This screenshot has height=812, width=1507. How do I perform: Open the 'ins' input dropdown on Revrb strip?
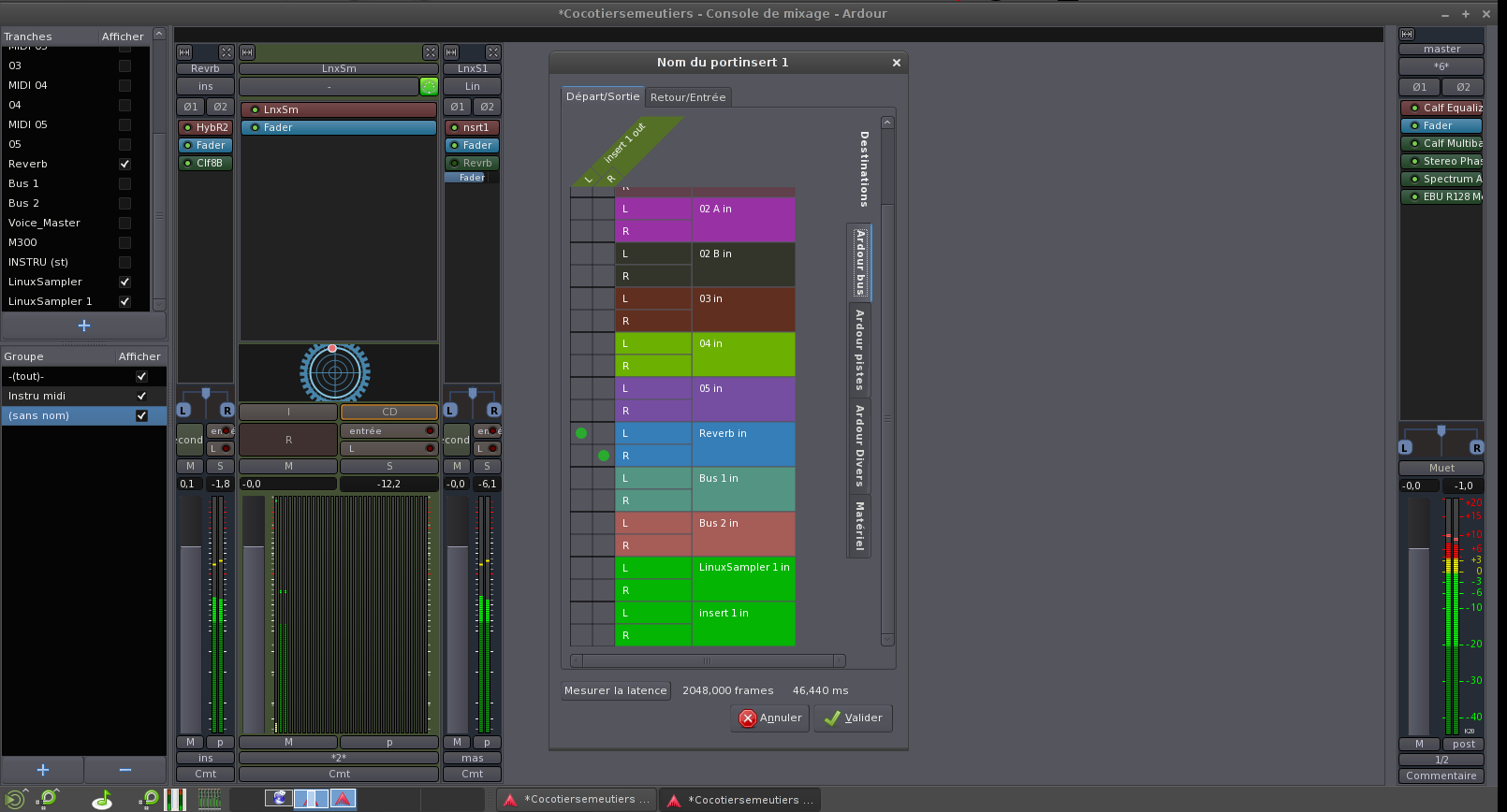(205, 87)
